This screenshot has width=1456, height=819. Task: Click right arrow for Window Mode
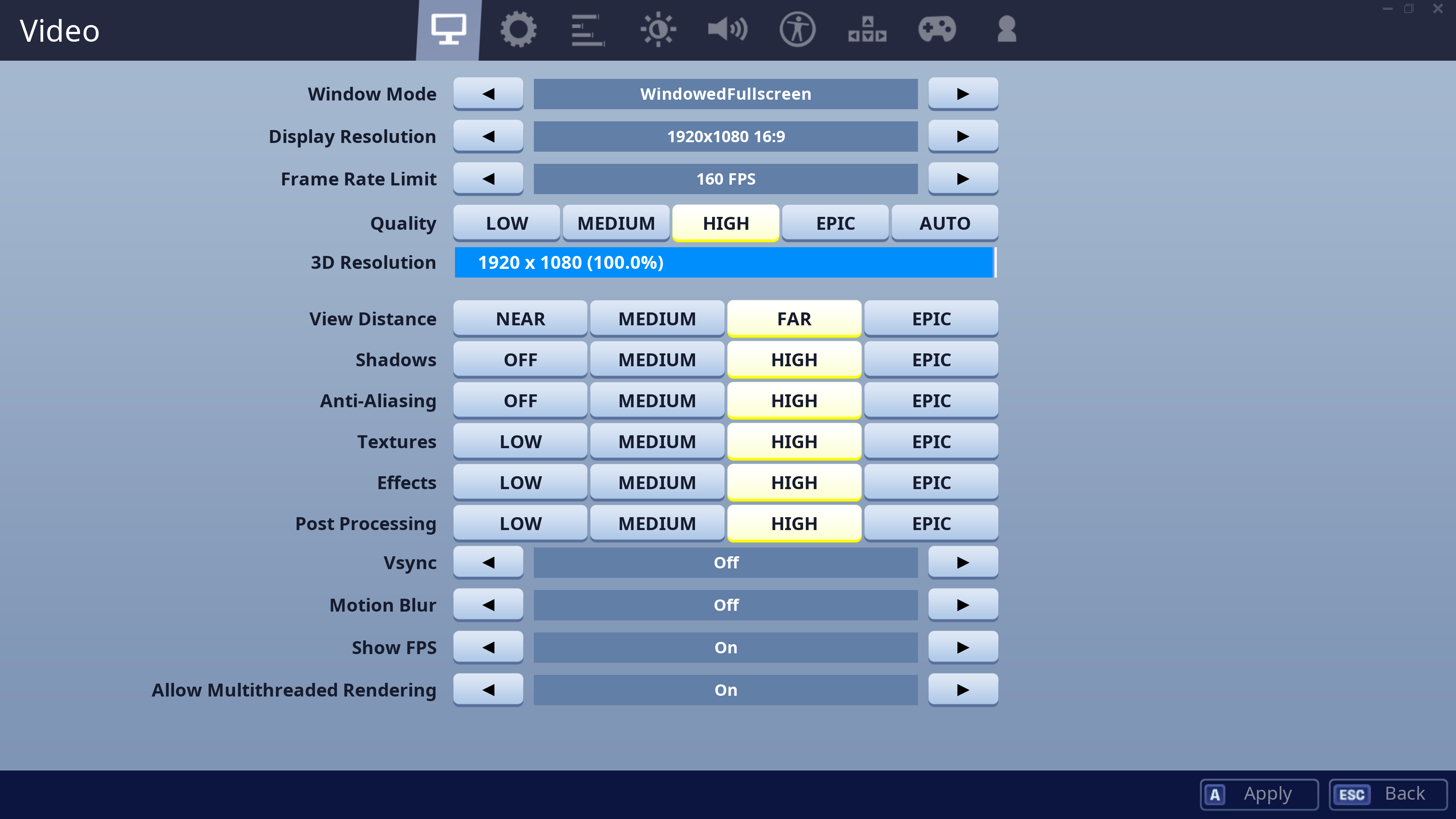(x=963, y=94)
